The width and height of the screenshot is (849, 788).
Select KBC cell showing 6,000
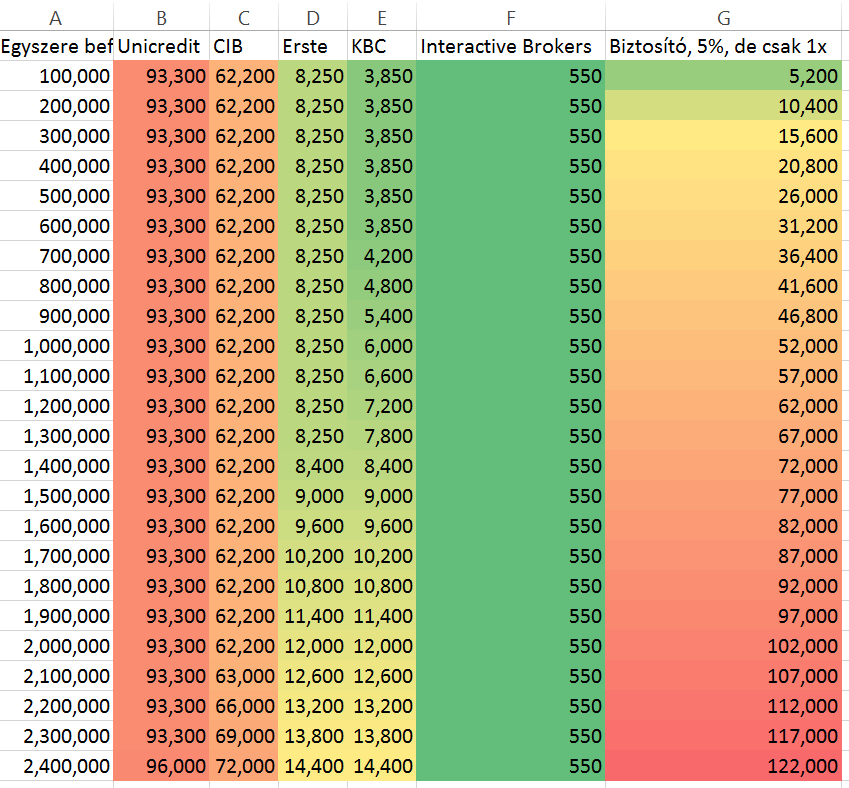click(382, 346)
